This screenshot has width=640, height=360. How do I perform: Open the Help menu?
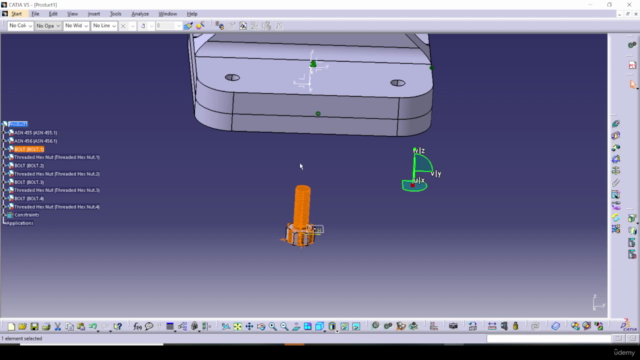192,14
